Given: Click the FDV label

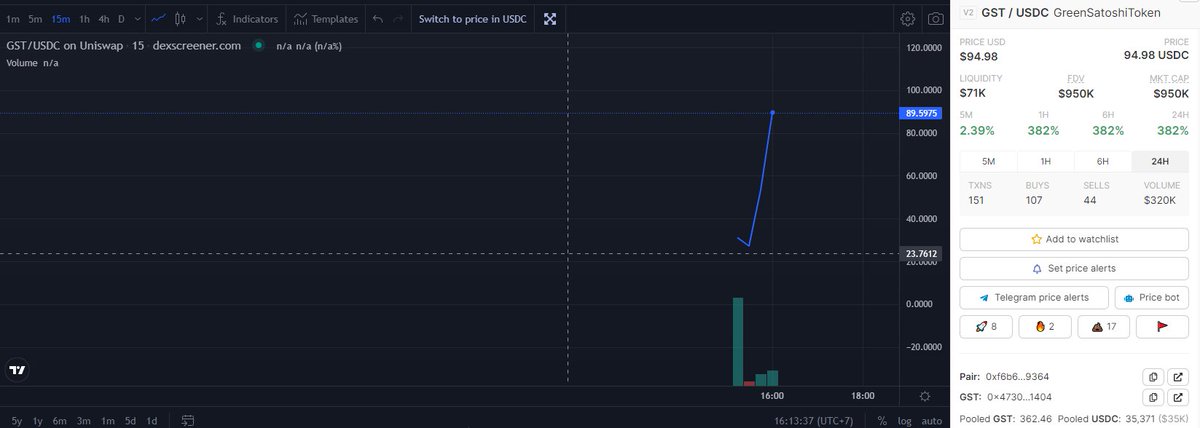Looking at the screenshot, I should coord(1076,78).
